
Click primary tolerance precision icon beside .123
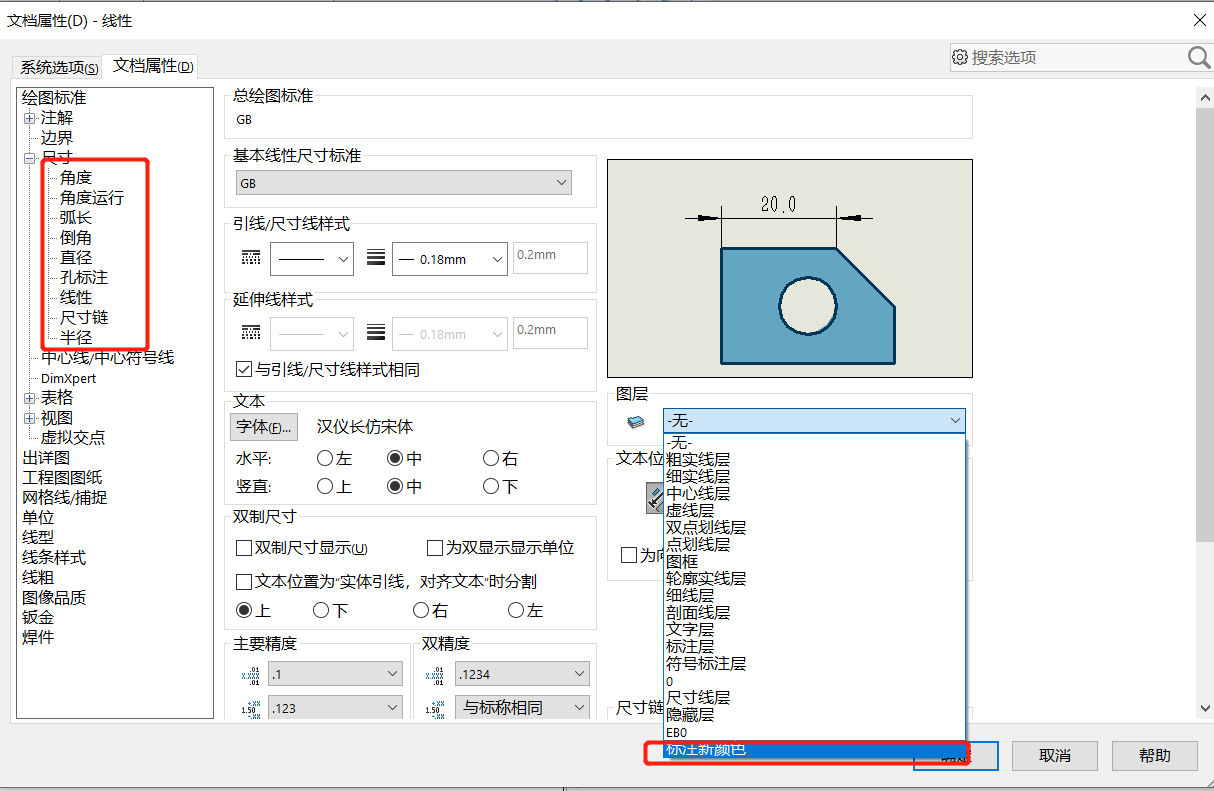[x=250, y=709]
